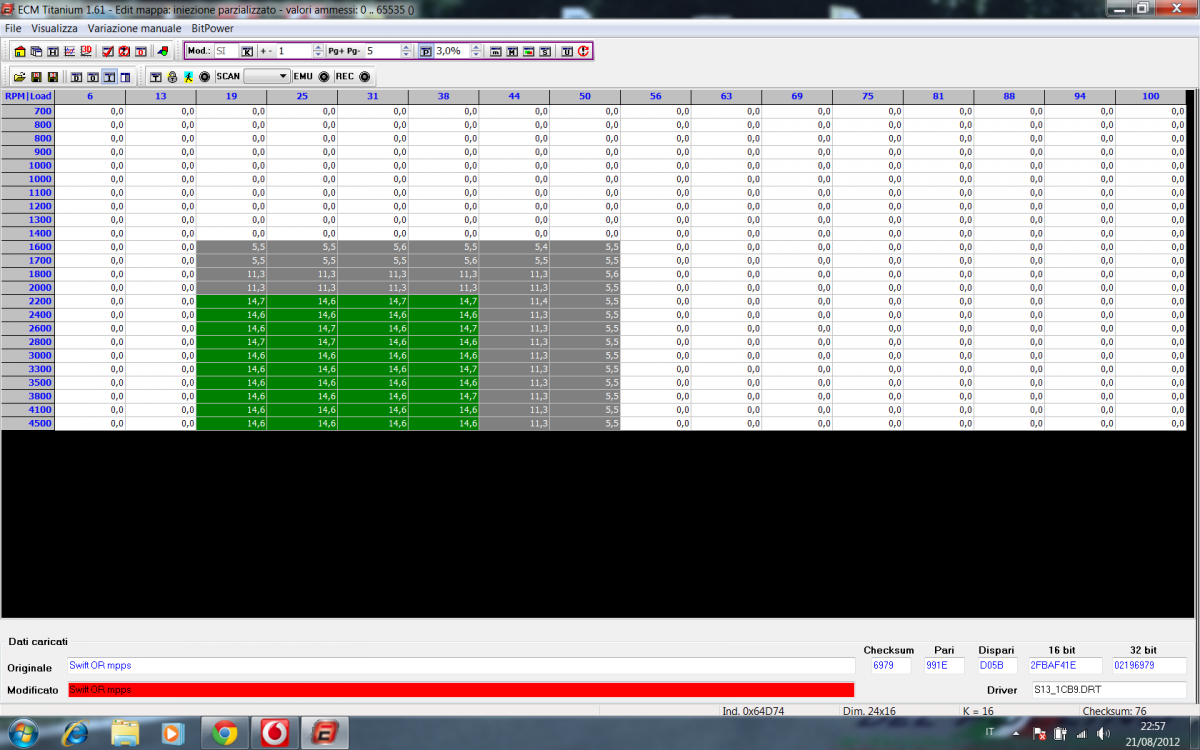The width and height of the screenshot is (1200, 750).
Task: Click the open folder icon
Action: 20,77
